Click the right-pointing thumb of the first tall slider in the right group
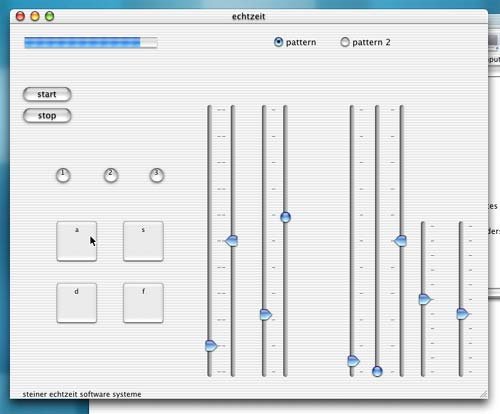Screen dimensions: 500x414 tap(353, 361)
